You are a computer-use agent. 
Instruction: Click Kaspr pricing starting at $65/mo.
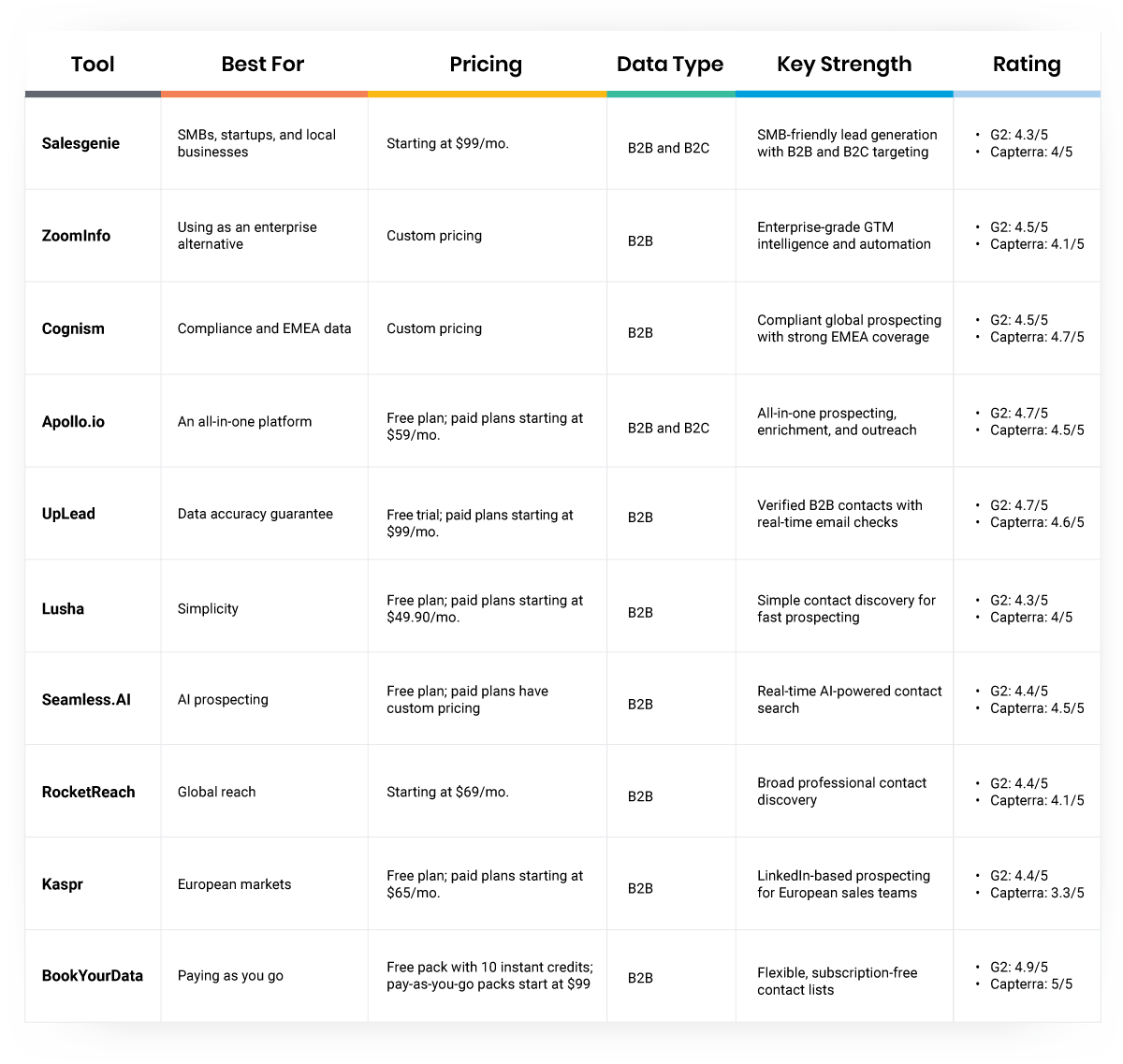(485, 884)
